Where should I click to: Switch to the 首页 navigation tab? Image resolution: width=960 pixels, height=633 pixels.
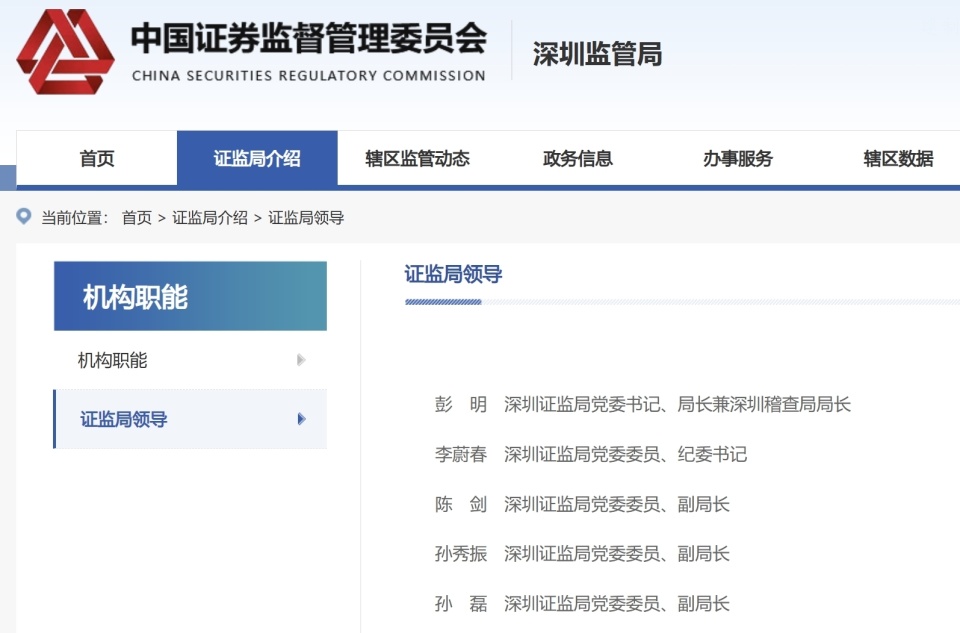coord(96,157)
